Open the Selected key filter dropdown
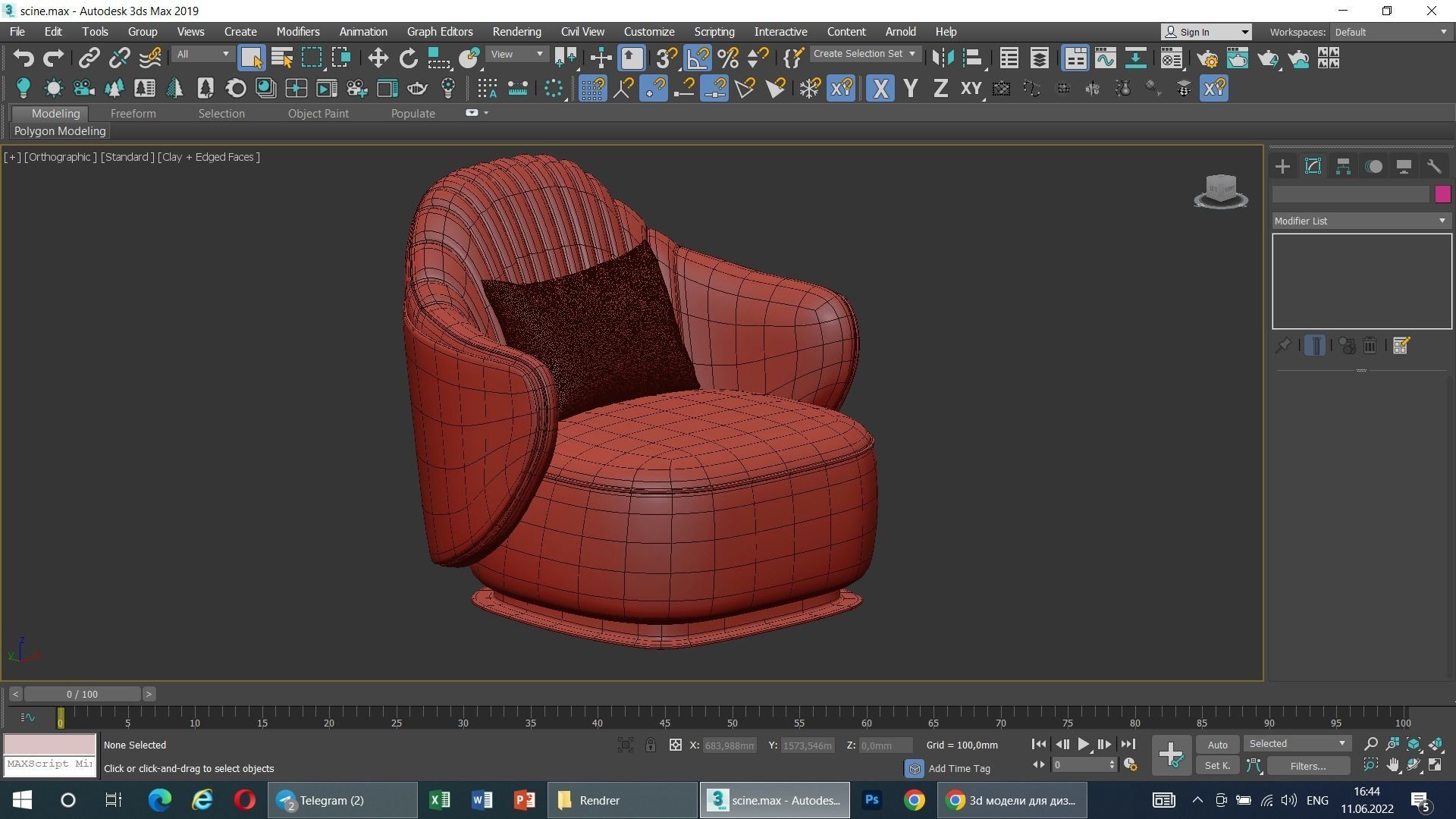This screenshot has width=1456, height=819. (x=1297, y=743)
